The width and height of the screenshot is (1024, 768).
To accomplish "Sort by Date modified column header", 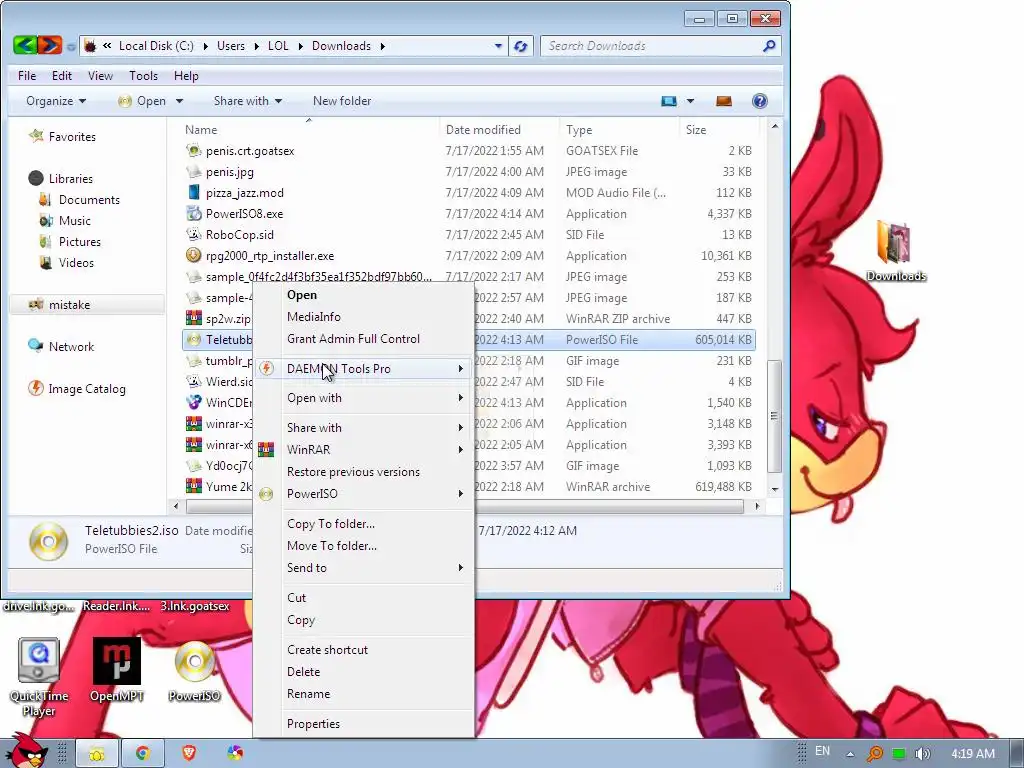I will 483,130.
